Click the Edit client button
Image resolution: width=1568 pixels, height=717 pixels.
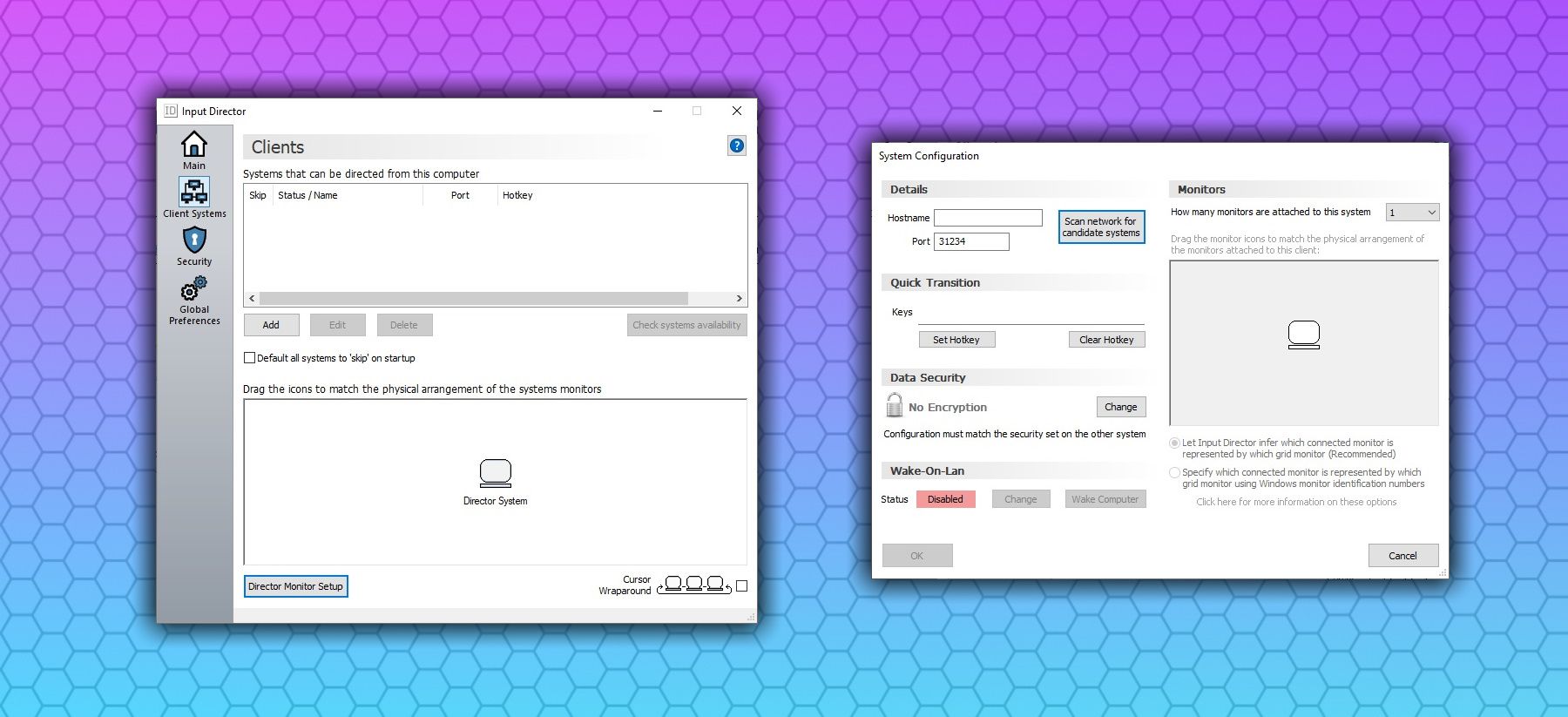[x=337, y=325]
